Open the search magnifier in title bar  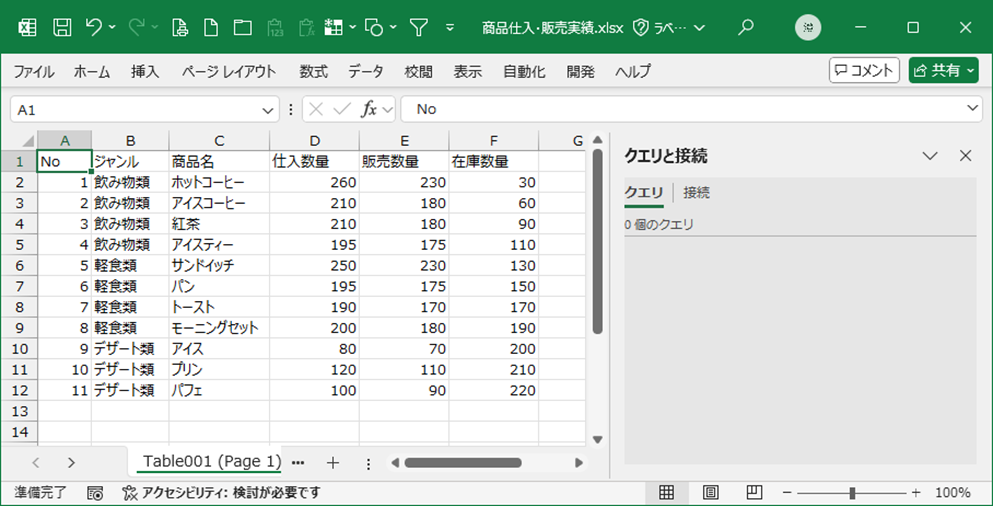745,27
